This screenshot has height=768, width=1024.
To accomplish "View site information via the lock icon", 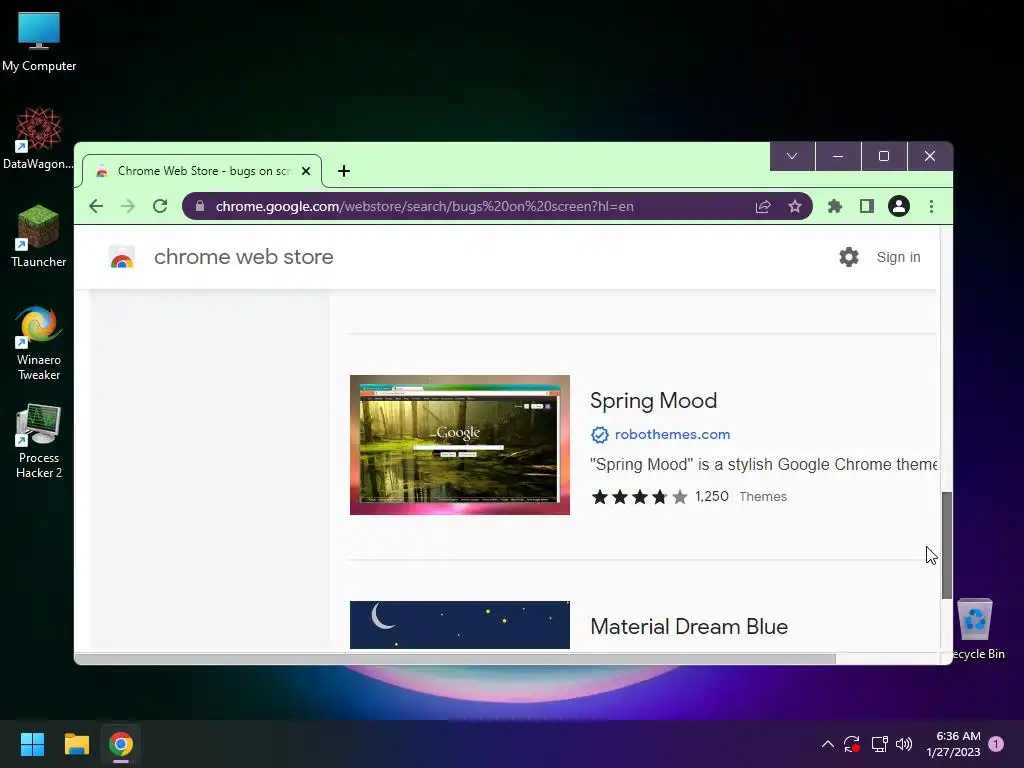I will [200, 206].
